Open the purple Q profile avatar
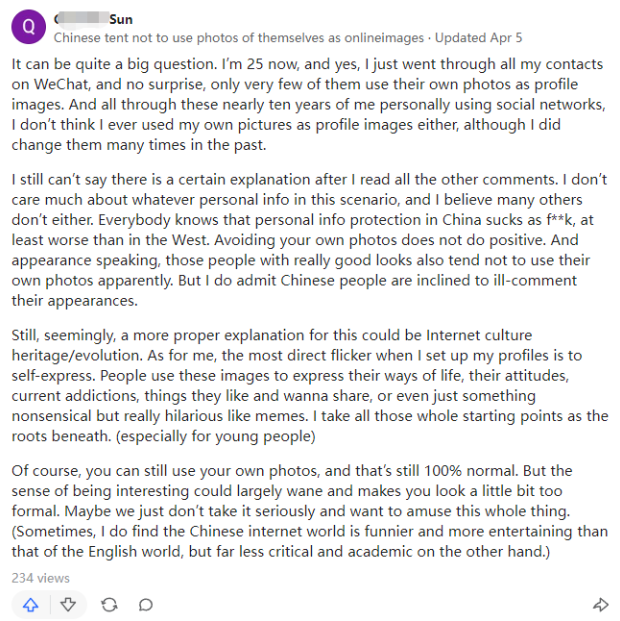620x621 pixels. (x=29, y=27)
